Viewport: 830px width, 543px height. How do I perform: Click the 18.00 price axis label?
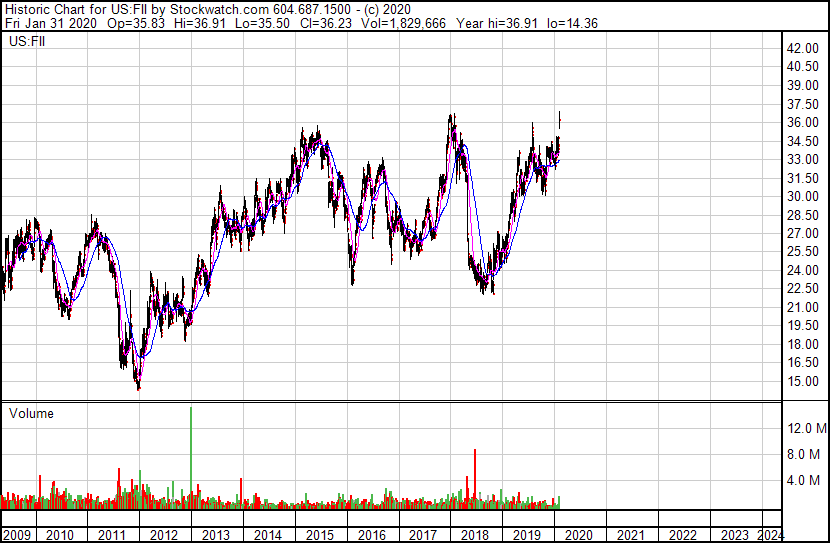tap(802, 344)
